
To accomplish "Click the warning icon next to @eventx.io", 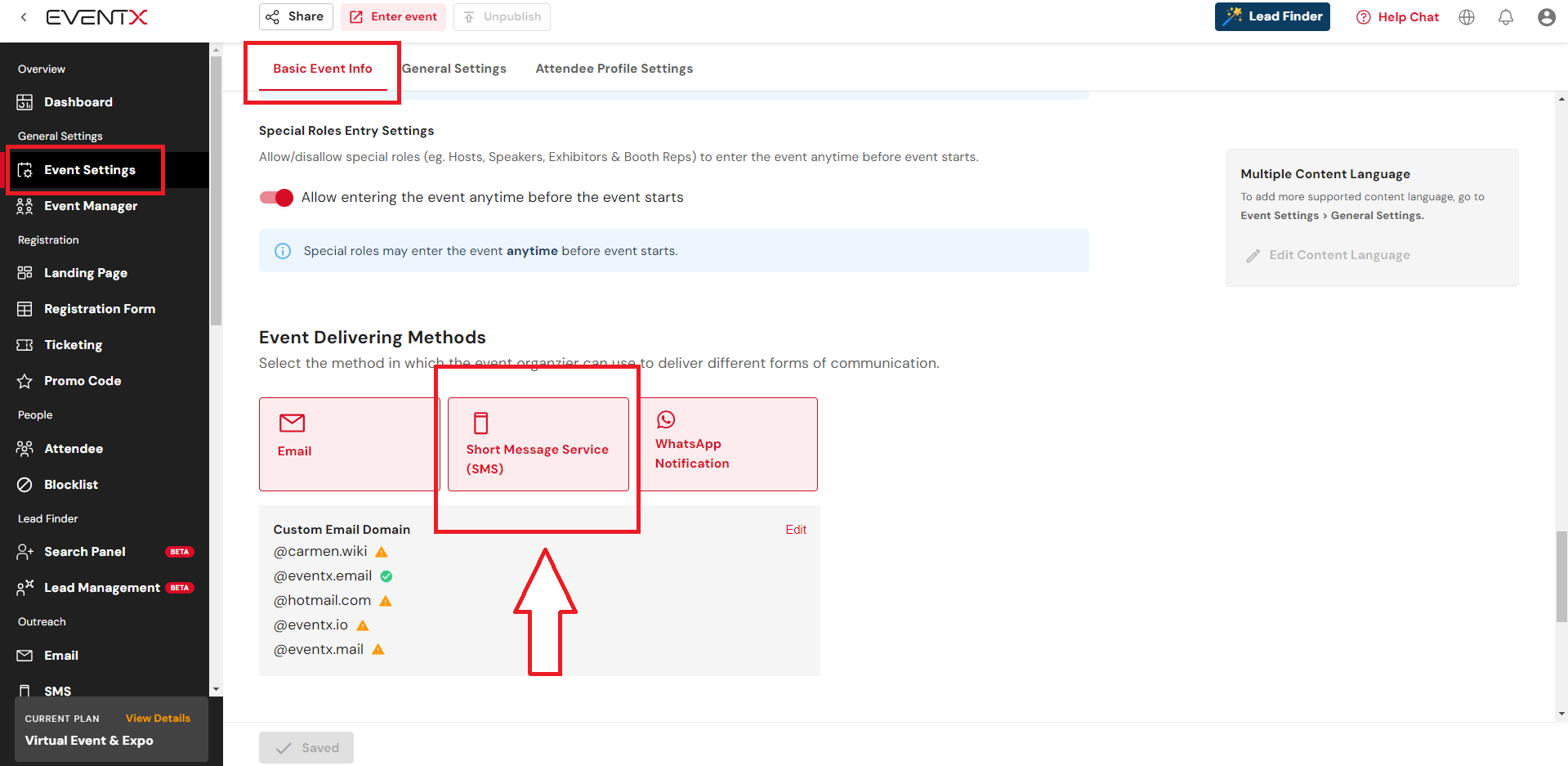I will (x=363, y=625).
